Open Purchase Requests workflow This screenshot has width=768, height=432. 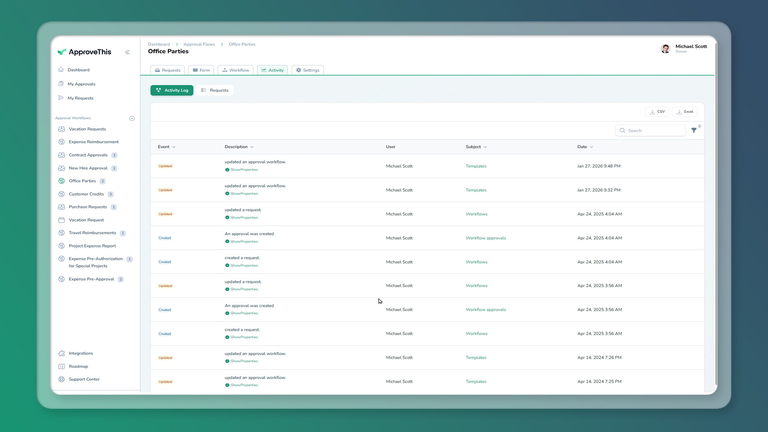pyautogui.click(x=87, y=207)
